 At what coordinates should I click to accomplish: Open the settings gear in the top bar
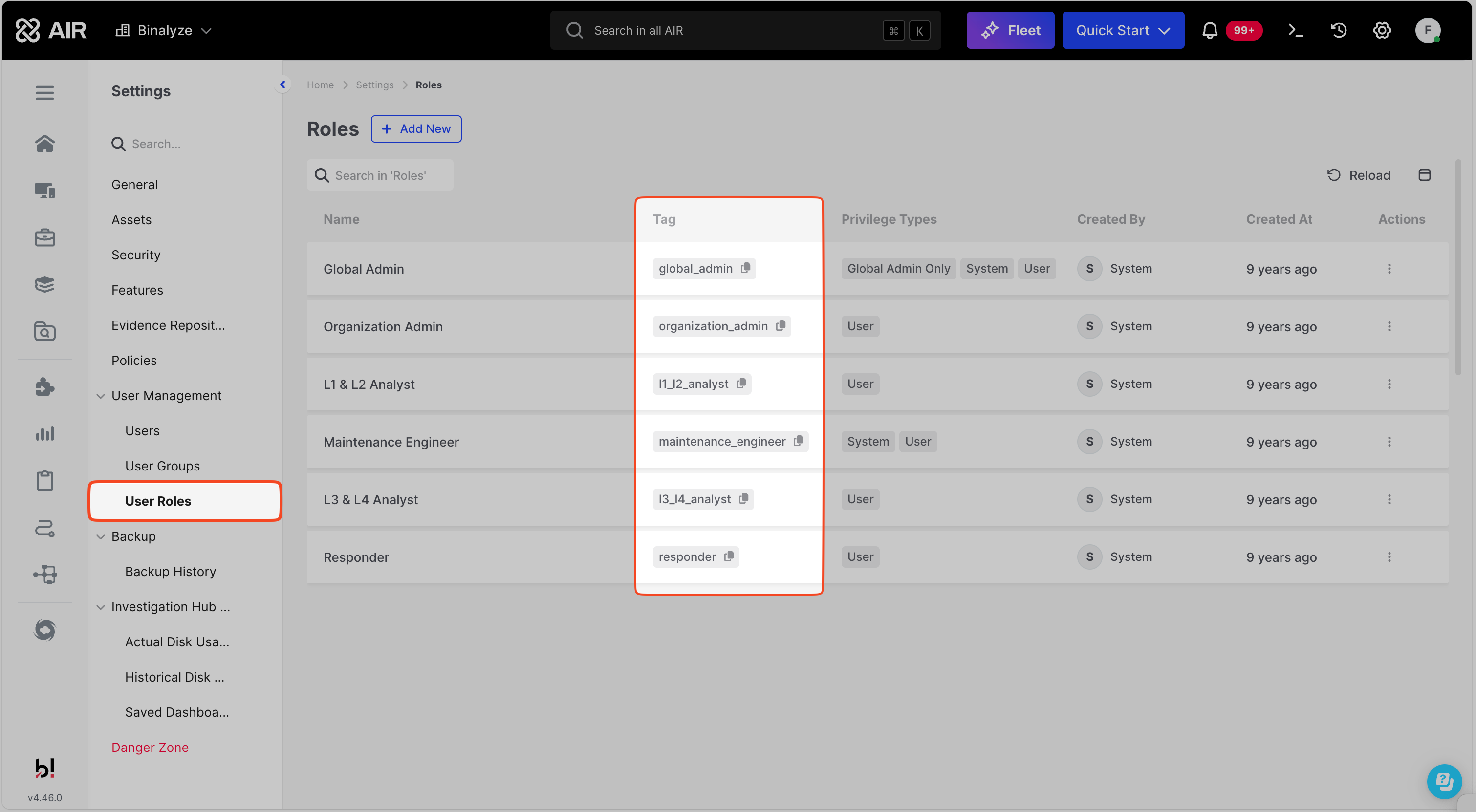coord(1382,30)
